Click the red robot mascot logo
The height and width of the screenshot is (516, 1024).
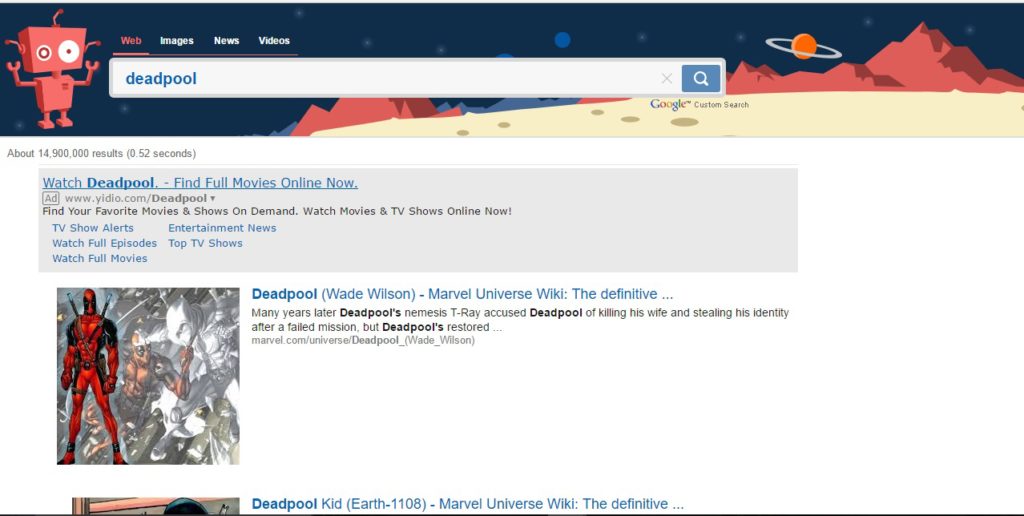tap(52, 71)
